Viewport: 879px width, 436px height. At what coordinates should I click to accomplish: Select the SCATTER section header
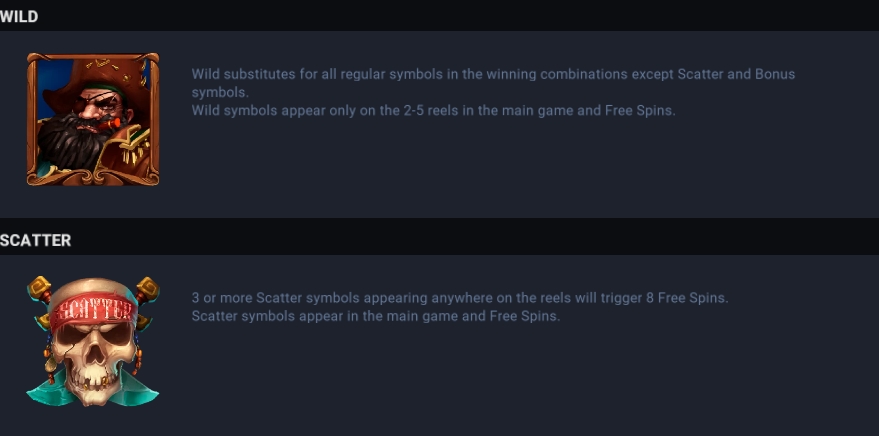tap(35, 240)
